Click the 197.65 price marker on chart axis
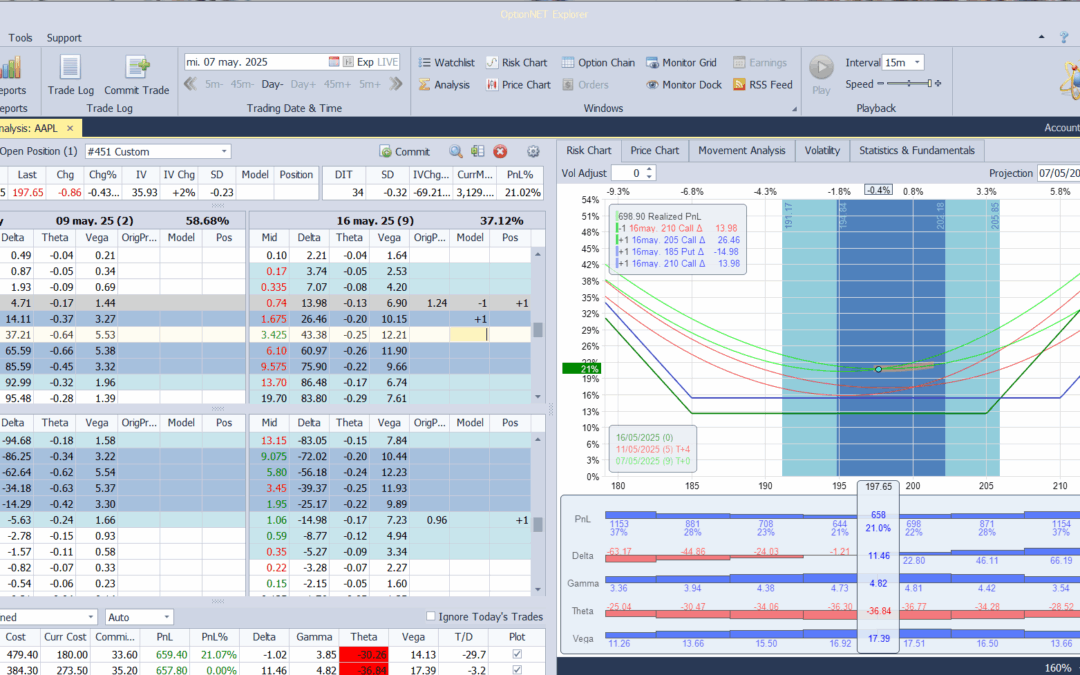 click(878, 486)
